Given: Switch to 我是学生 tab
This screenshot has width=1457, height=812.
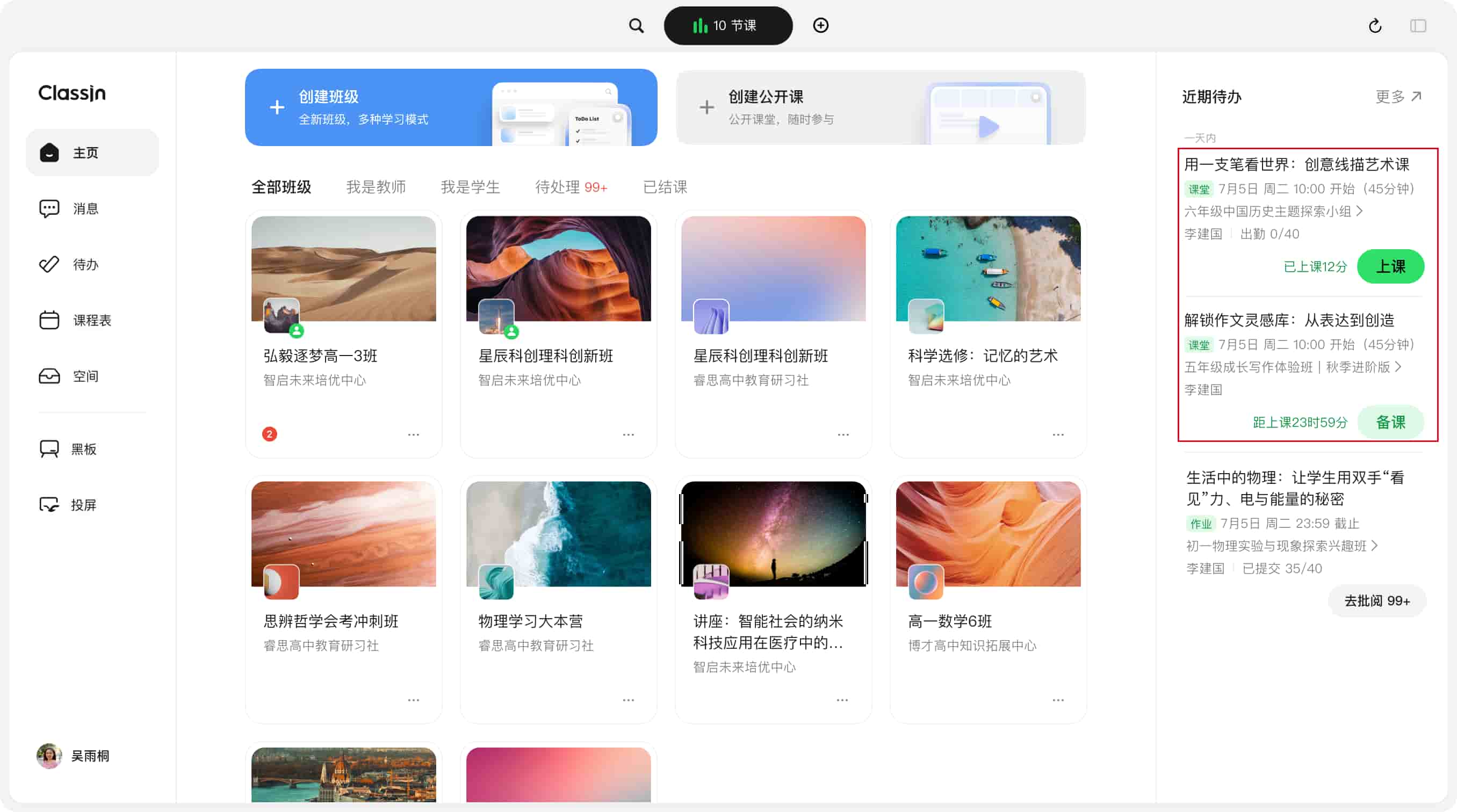Looking at the screenshot, I should [x=471, y=187].
